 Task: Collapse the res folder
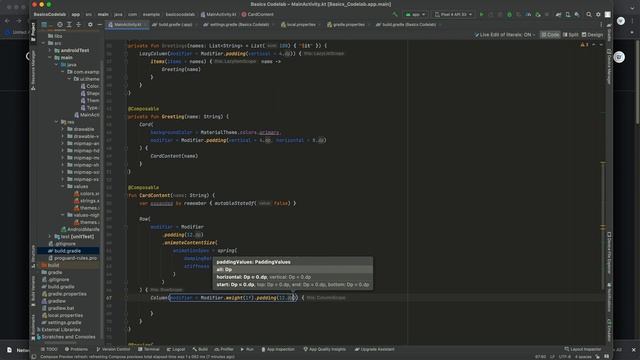point(56,122)
